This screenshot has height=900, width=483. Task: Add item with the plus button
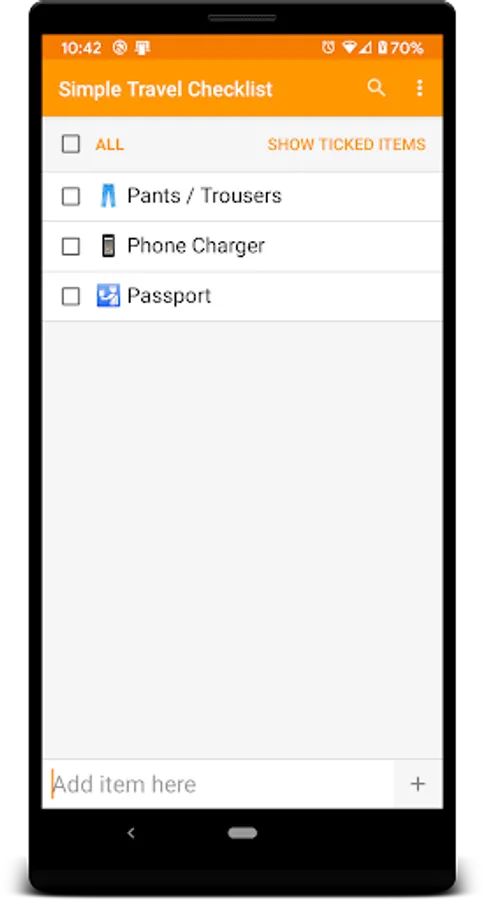click(418, 784)
